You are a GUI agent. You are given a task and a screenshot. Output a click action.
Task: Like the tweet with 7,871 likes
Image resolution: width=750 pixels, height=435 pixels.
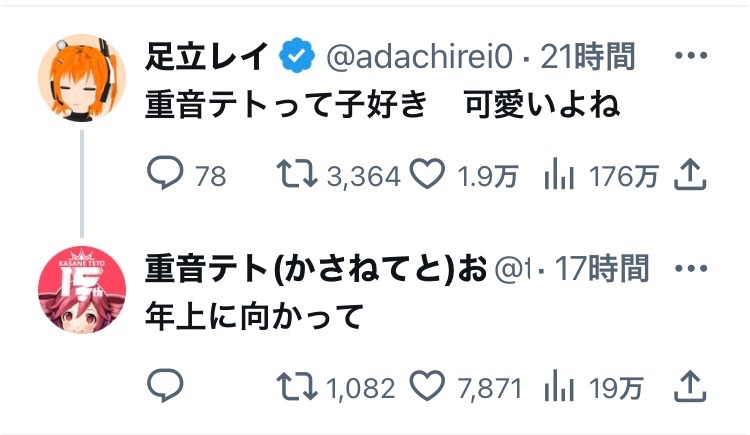(x=427, y=386)
